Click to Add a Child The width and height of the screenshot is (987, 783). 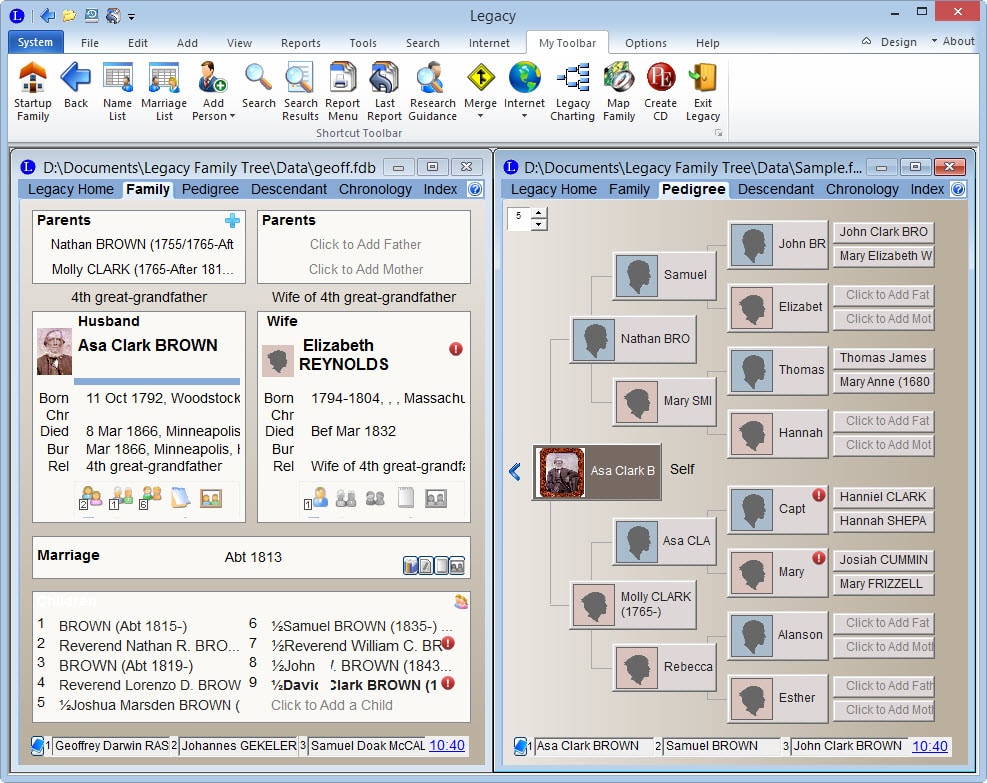[332, 705]
